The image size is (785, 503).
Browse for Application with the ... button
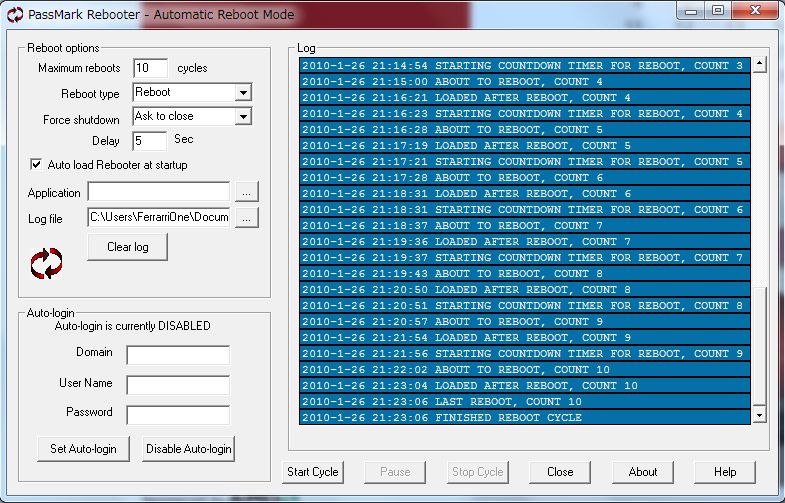click(x=247, y=192)
